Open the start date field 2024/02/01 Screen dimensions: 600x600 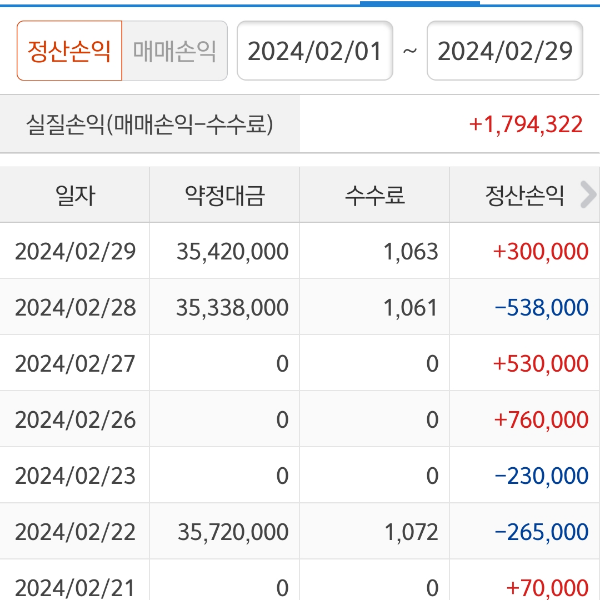point(315,51)
